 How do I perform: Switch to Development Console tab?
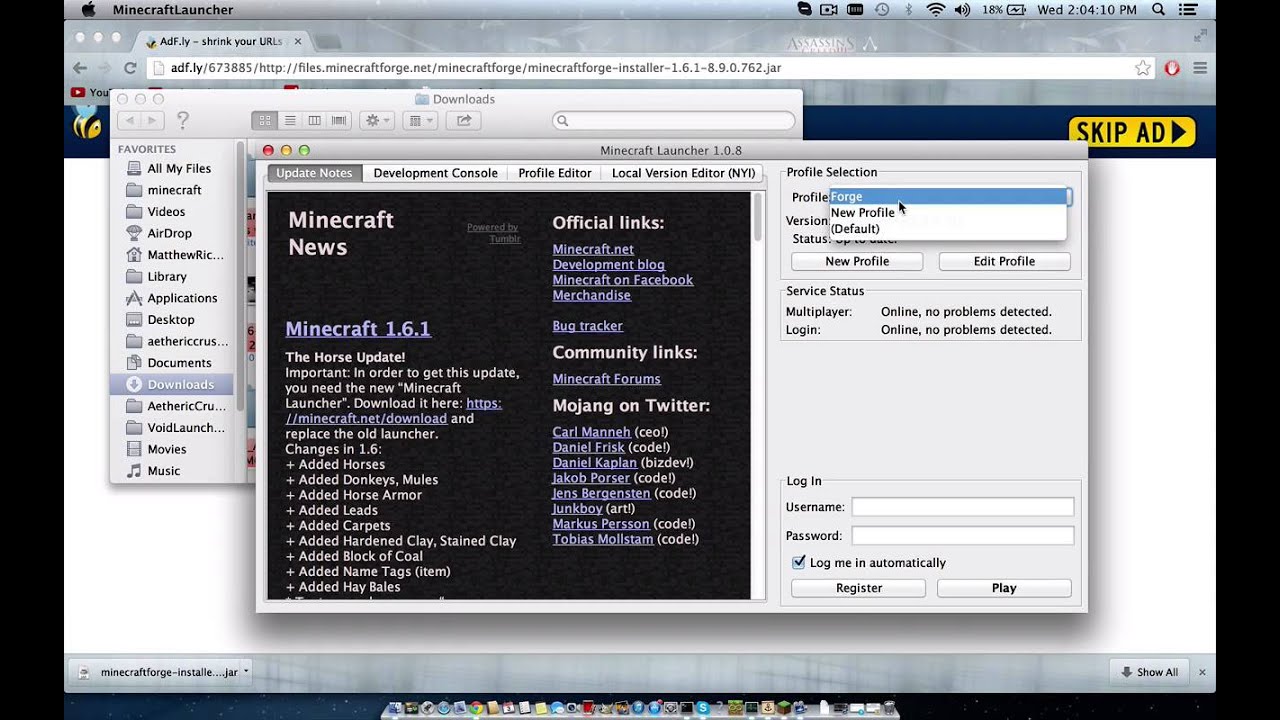point(435,173)
